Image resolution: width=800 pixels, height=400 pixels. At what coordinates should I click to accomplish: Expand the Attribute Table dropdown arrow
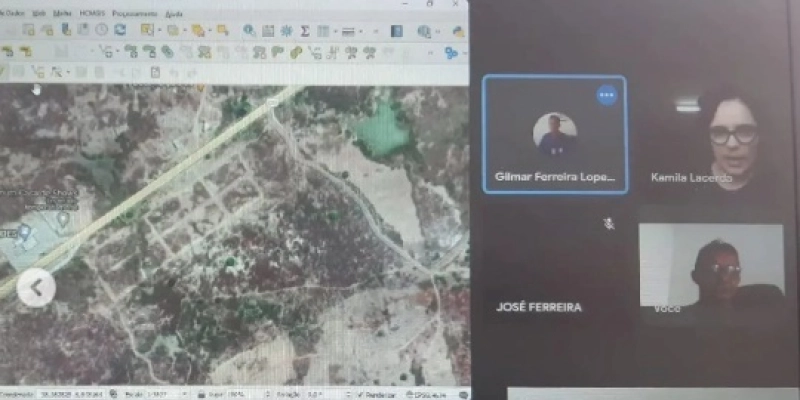(335, 32)
